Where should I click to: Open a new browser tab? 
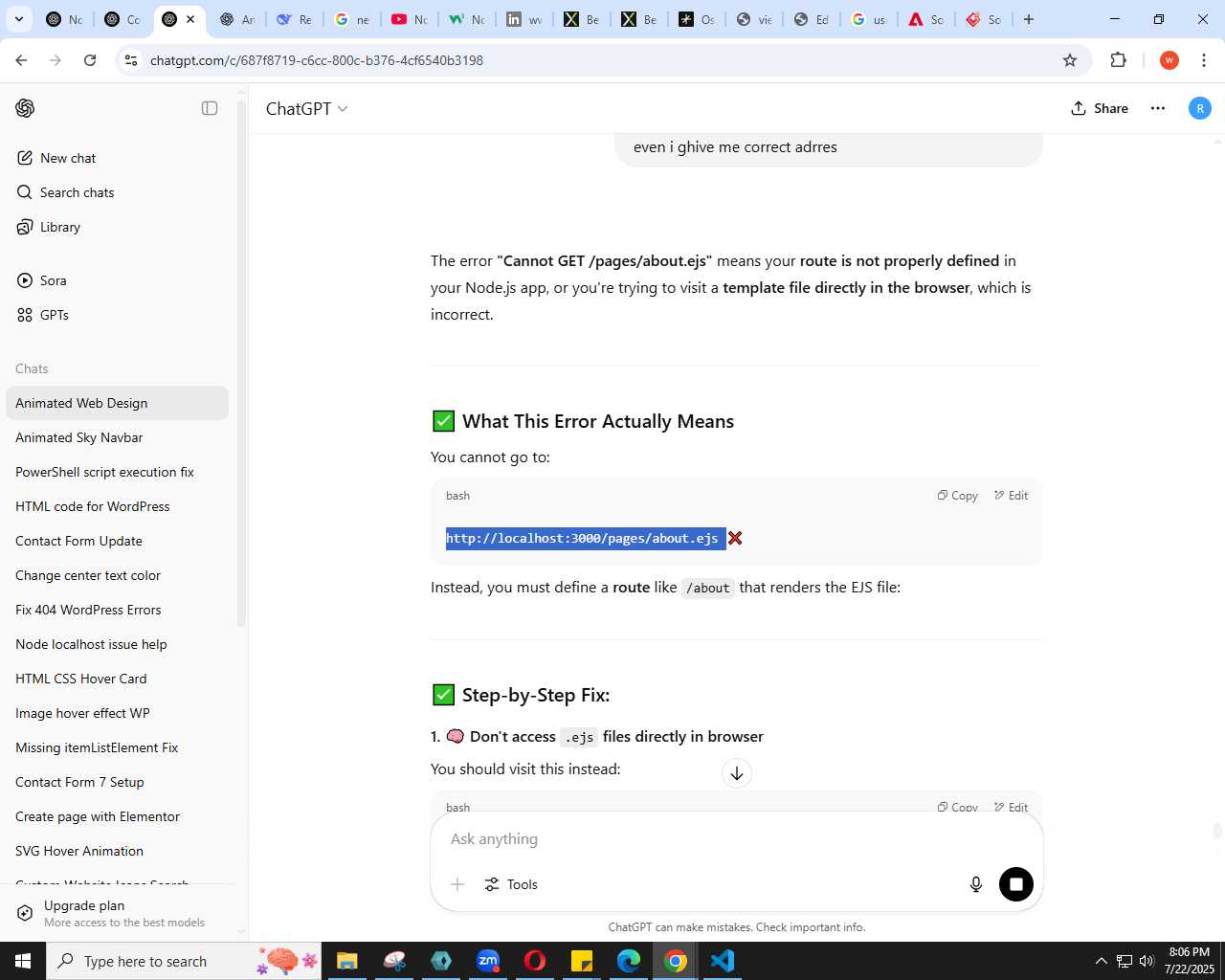1029,19
